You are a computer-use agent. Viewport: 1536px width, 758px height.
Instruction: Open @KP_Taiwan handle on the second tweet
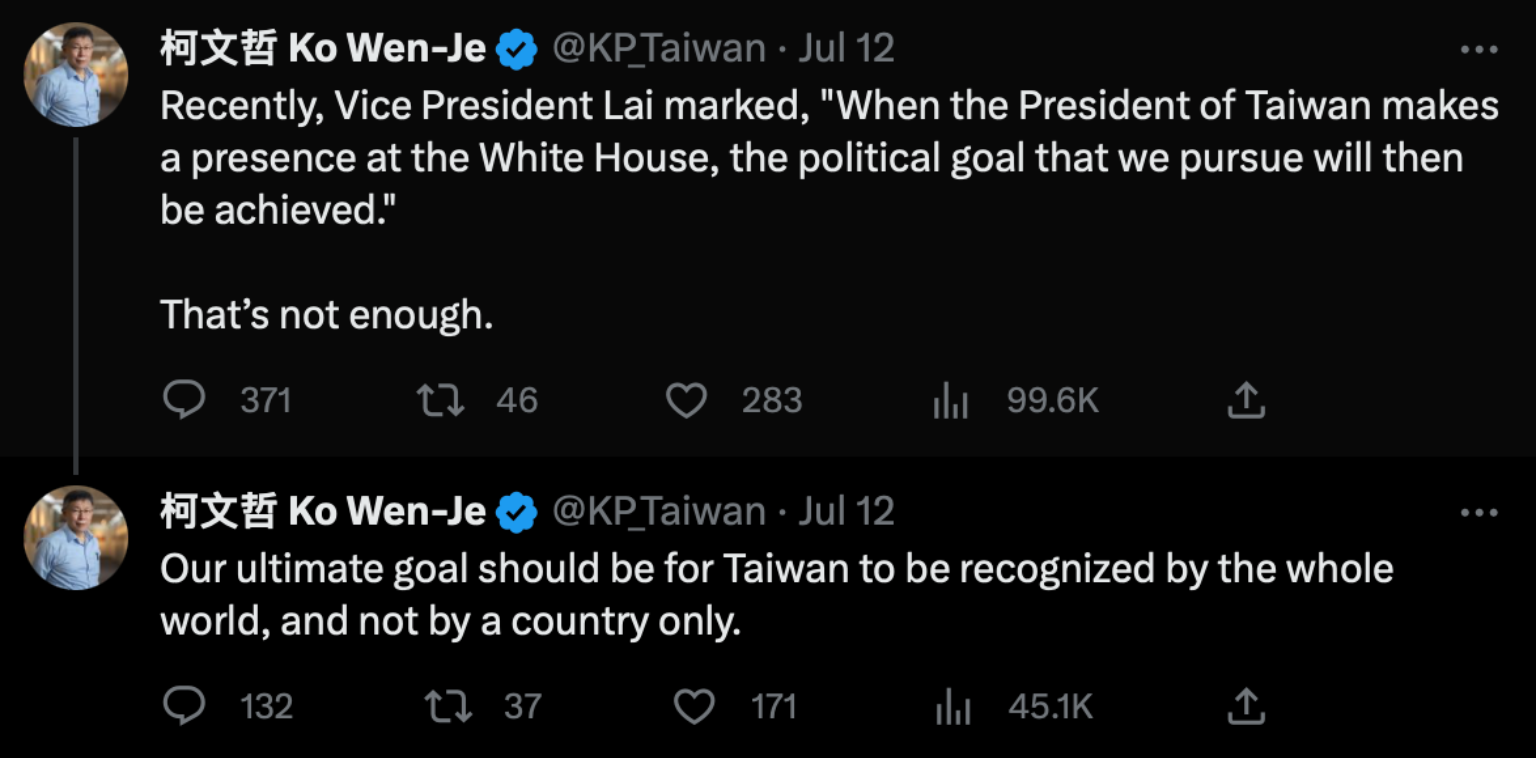659,512
